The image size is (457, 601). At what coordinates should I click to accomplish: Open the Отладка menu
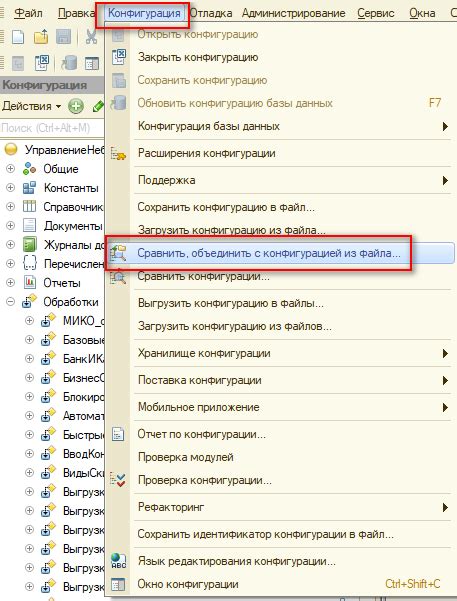211,13
